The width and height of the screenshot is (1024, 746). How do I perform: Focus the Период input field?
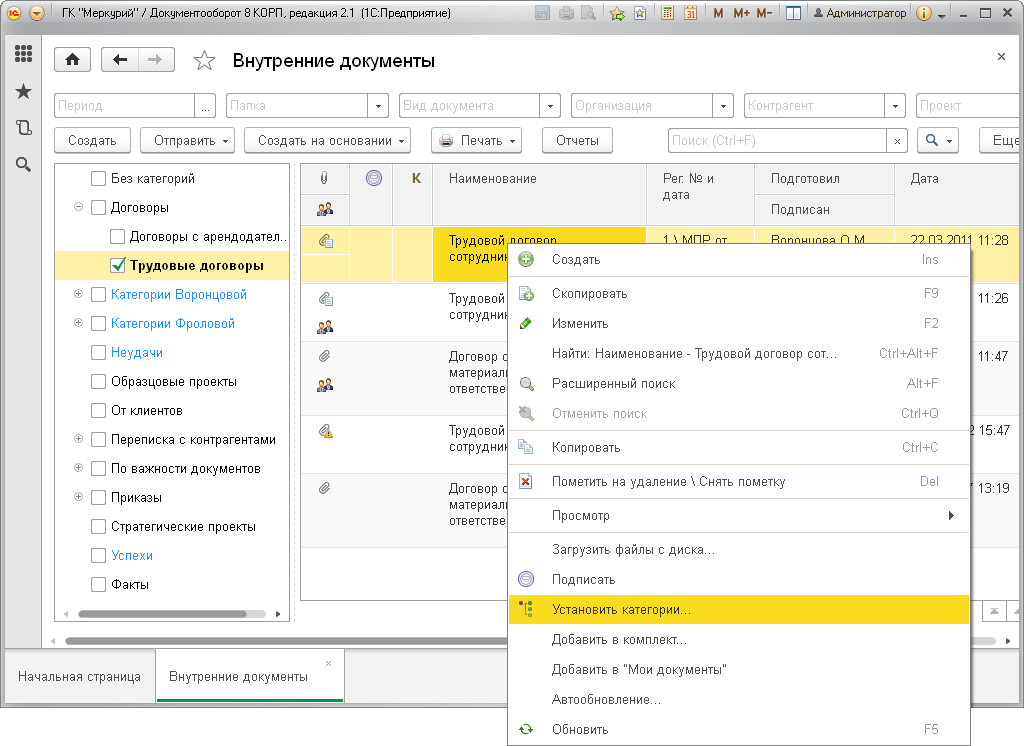click(x=125, y=105)
